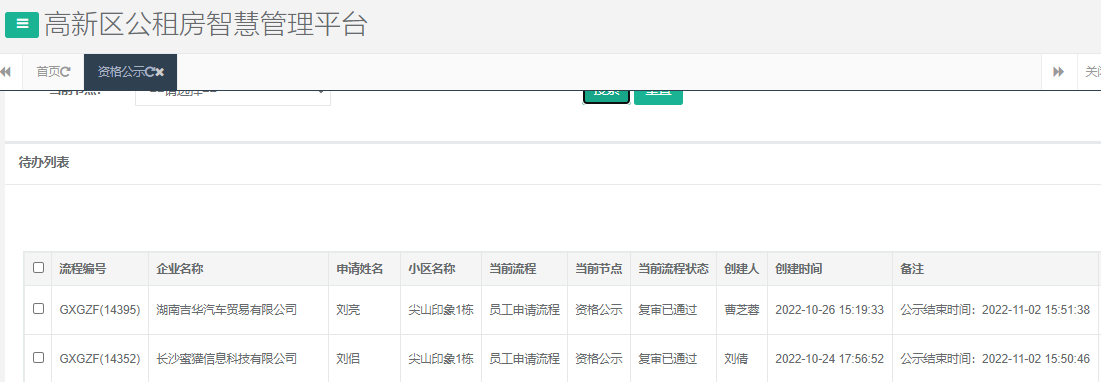Click cell GXGZF(14395)
Viewport: 1101px width, 382px height.
coord(100,310)
